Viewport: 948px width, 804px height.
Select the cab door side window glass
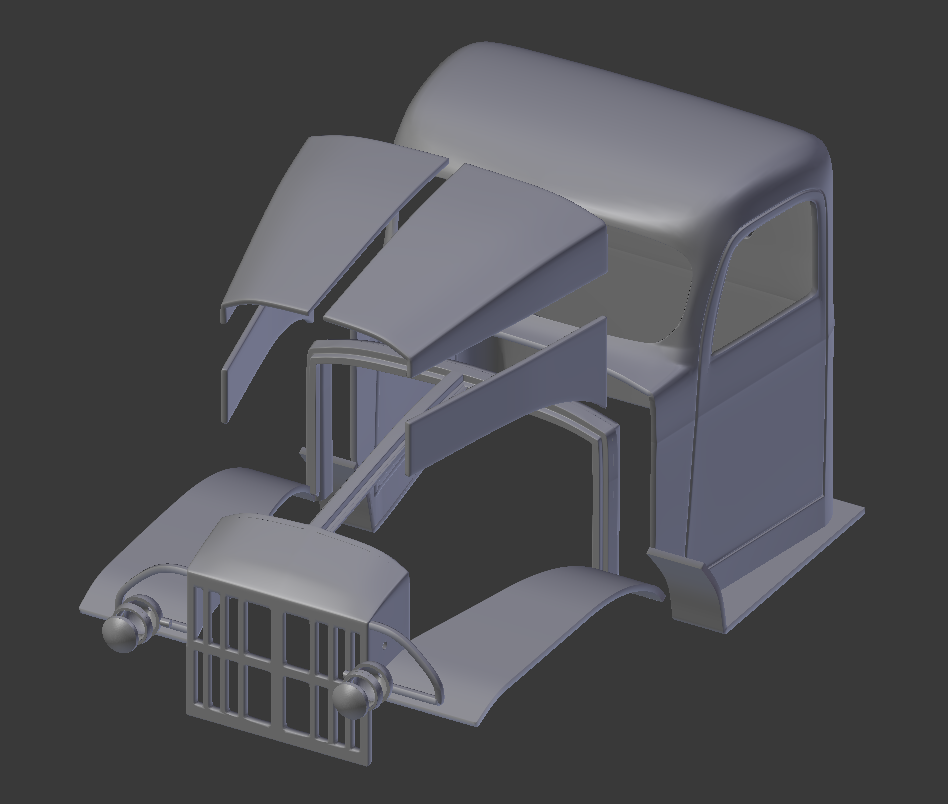tap(765, 278)
